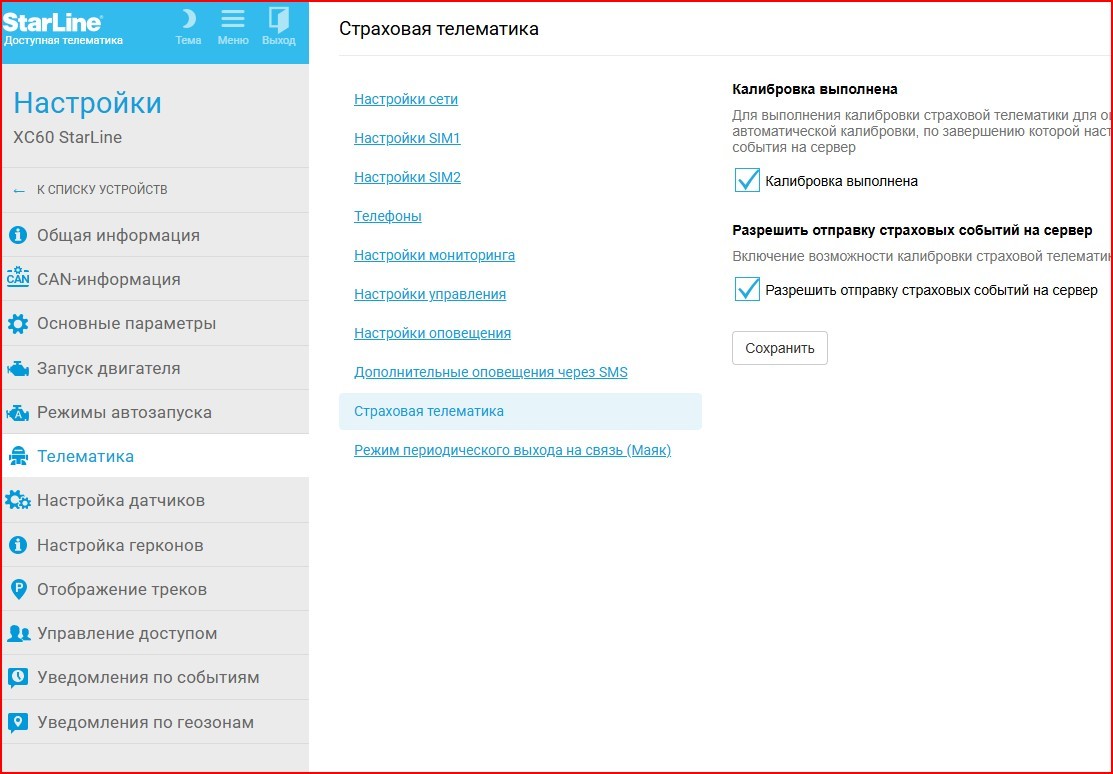
Task: Uncheck the Калибровка выполнена checkbox
Action: (x=747, y=180)
